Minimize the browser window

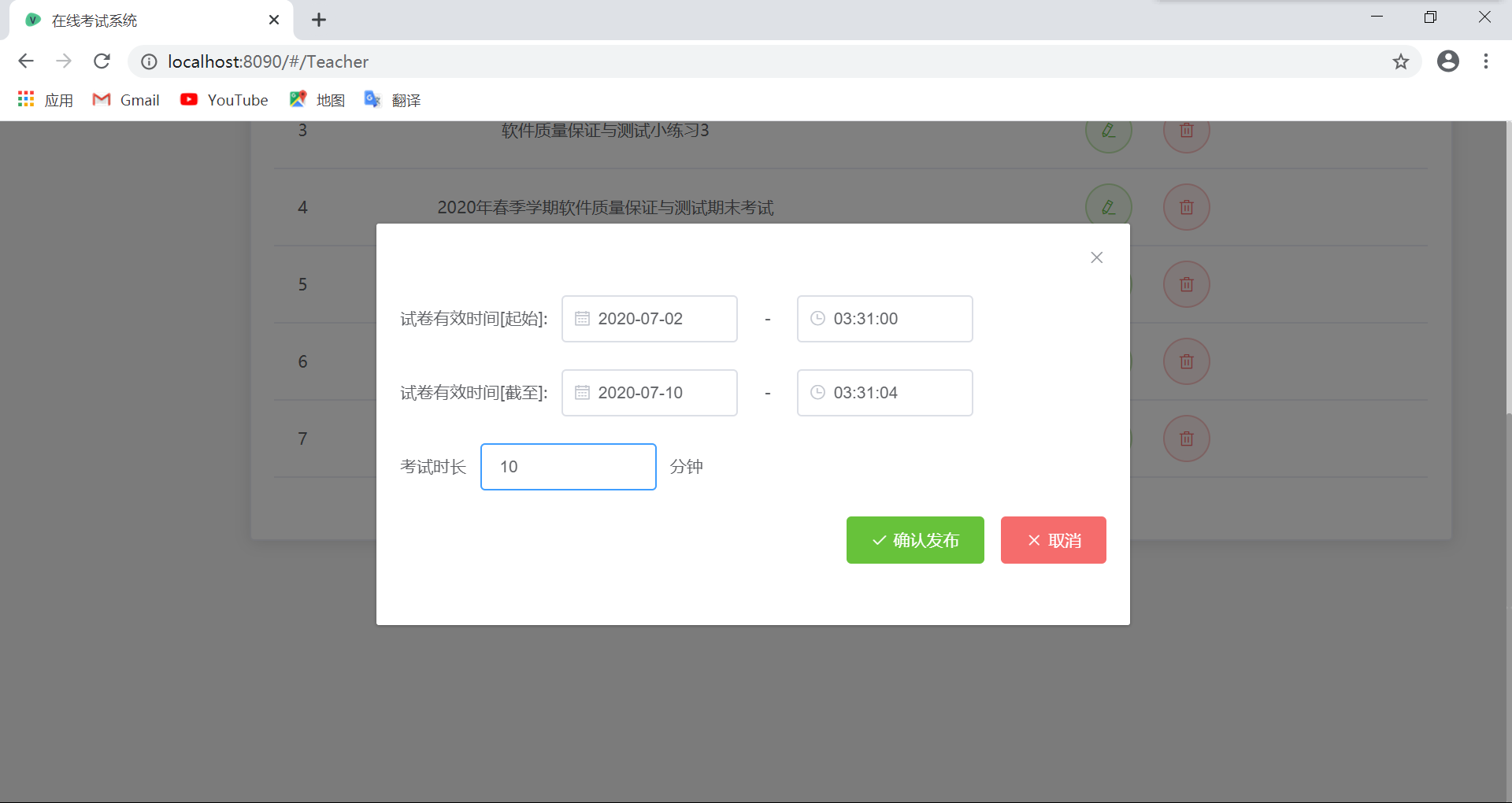point(1377,17)
